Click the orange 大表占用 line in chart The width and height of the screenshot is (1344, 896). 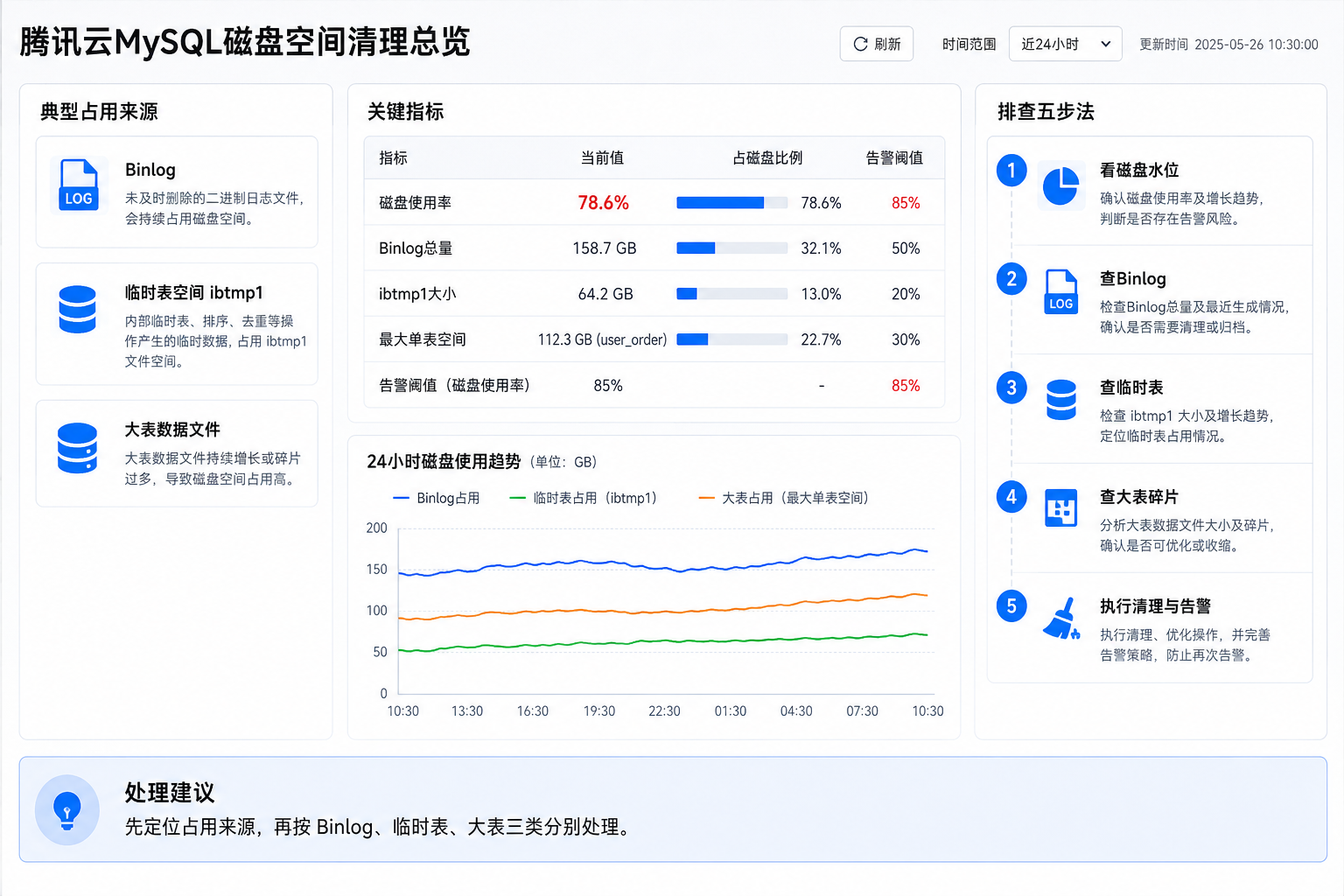tap(663, 611)
